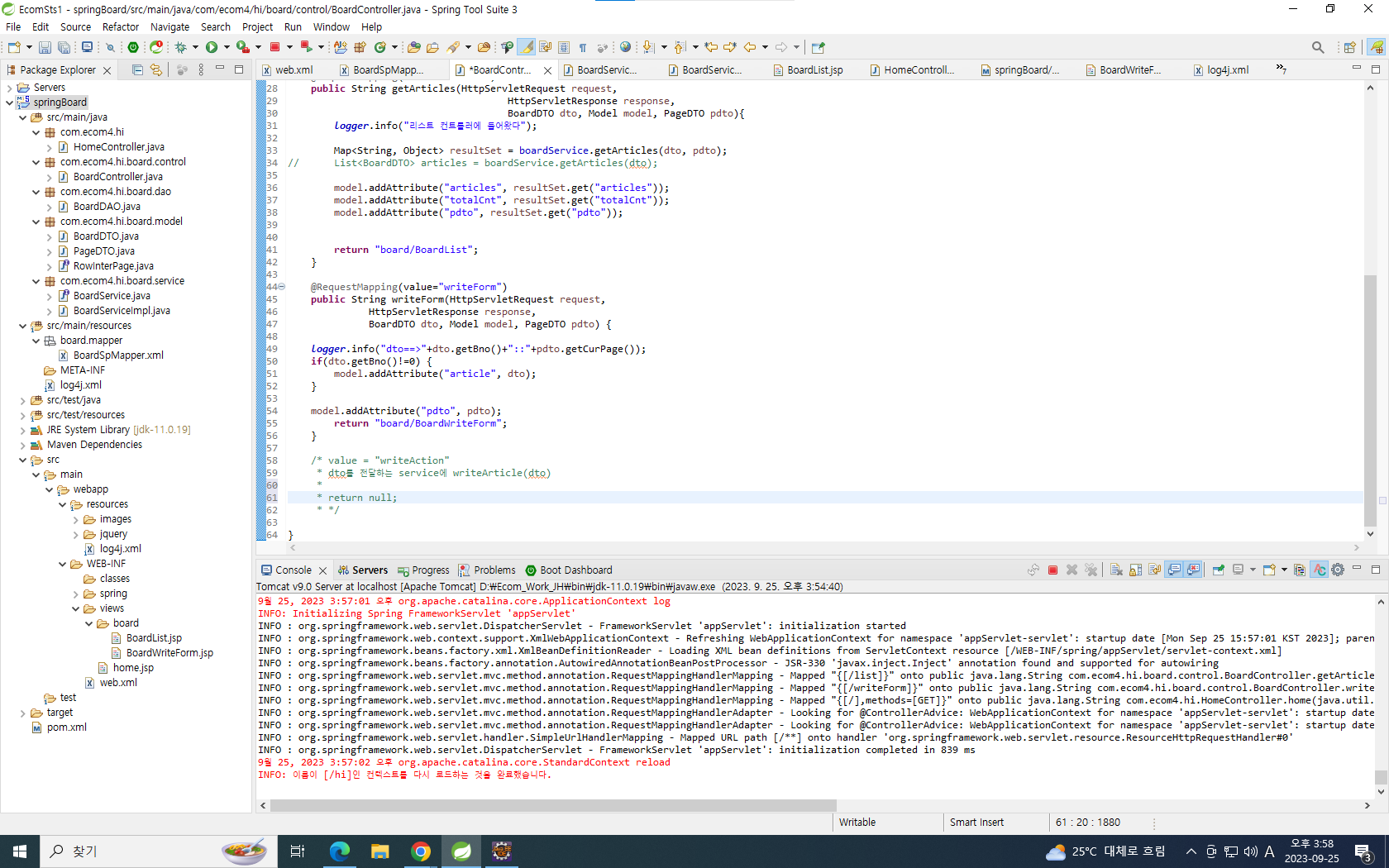Click the Pin Console icon
This screenshot has height=868, width=1389.
[x=1219, y=570]
